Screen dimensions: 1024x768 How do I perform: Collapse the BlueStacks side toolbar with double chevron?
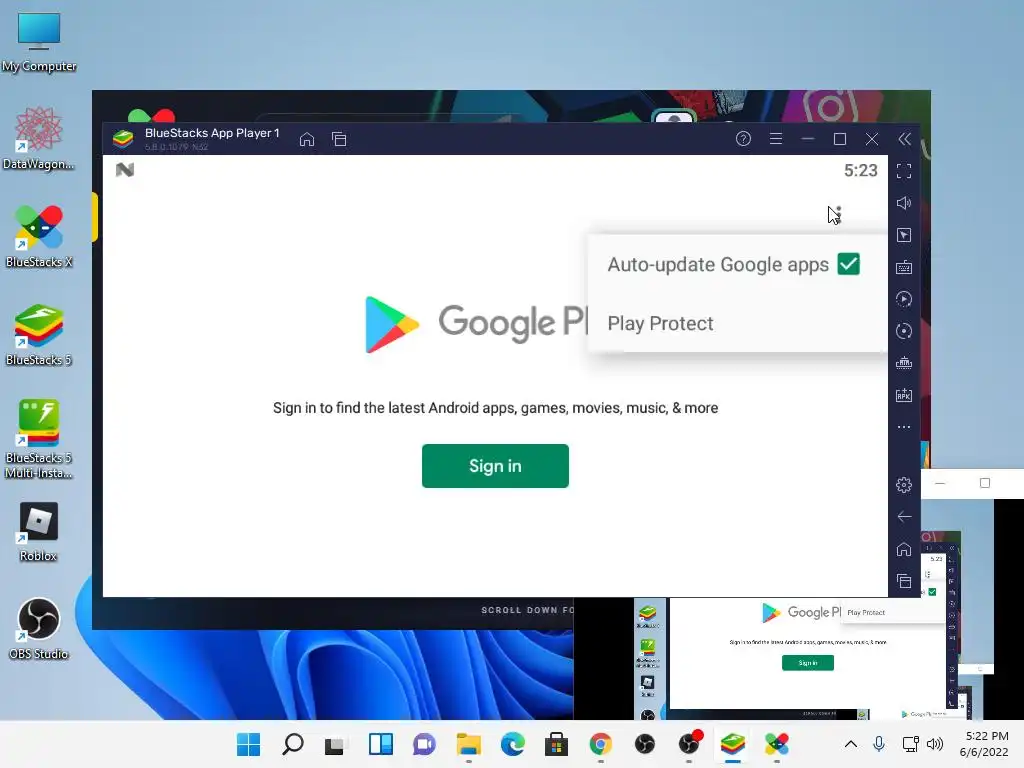coord(904,138)
